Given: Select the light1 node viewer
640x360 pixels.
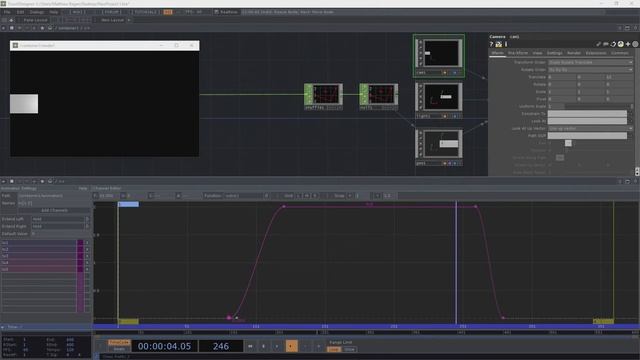Looking at the screenshot, I should [441, 97].
